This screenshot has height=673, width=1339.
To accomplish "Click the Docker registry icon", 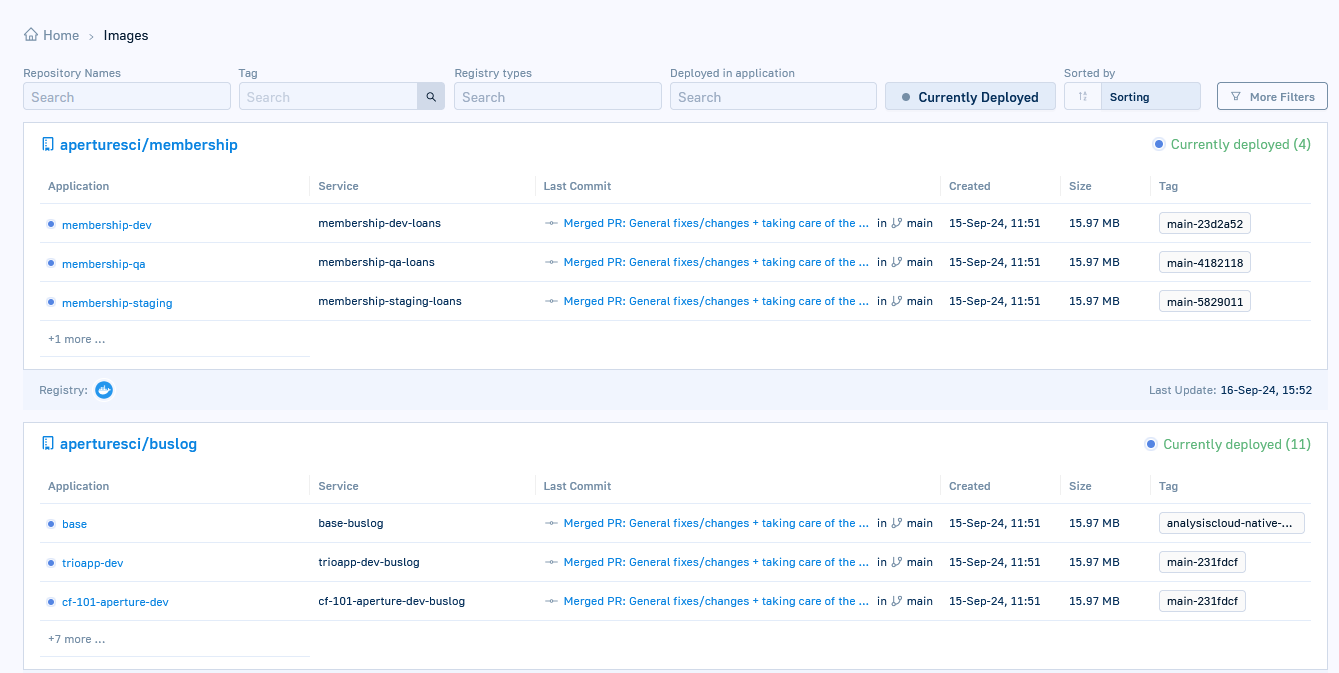I will point(104,390).
